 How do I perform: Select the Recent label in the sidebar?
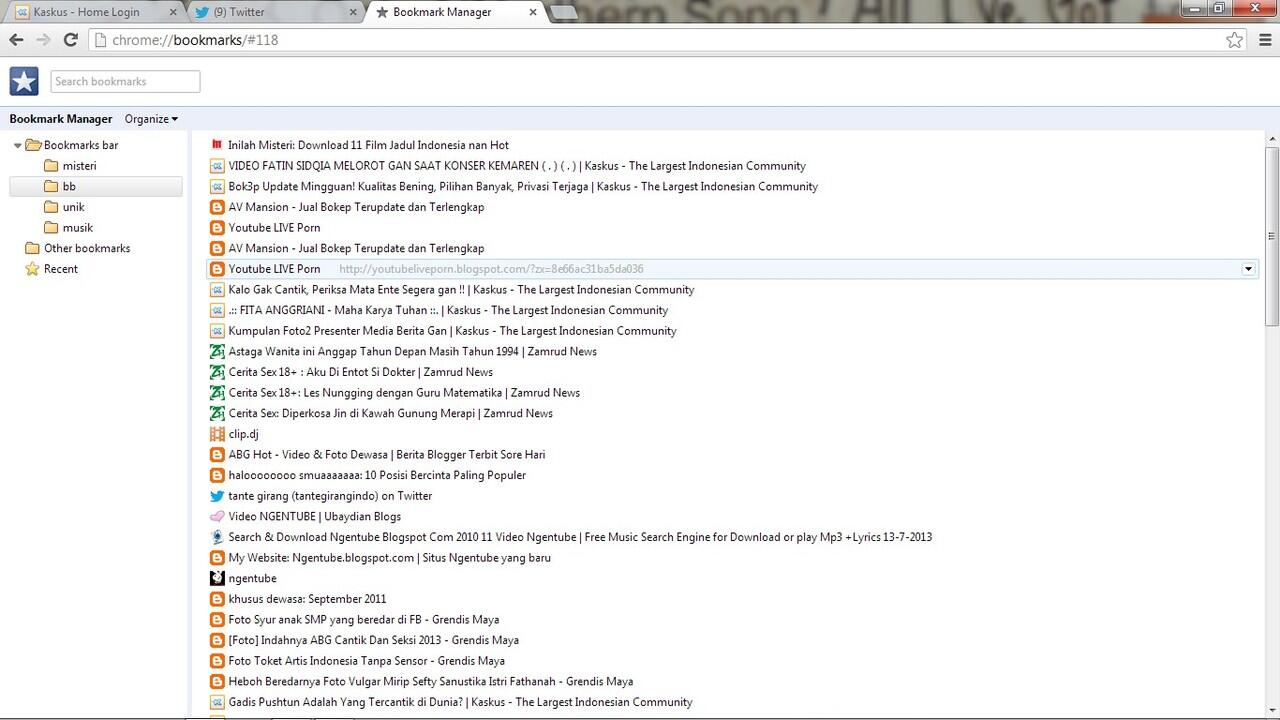(61, 269)
